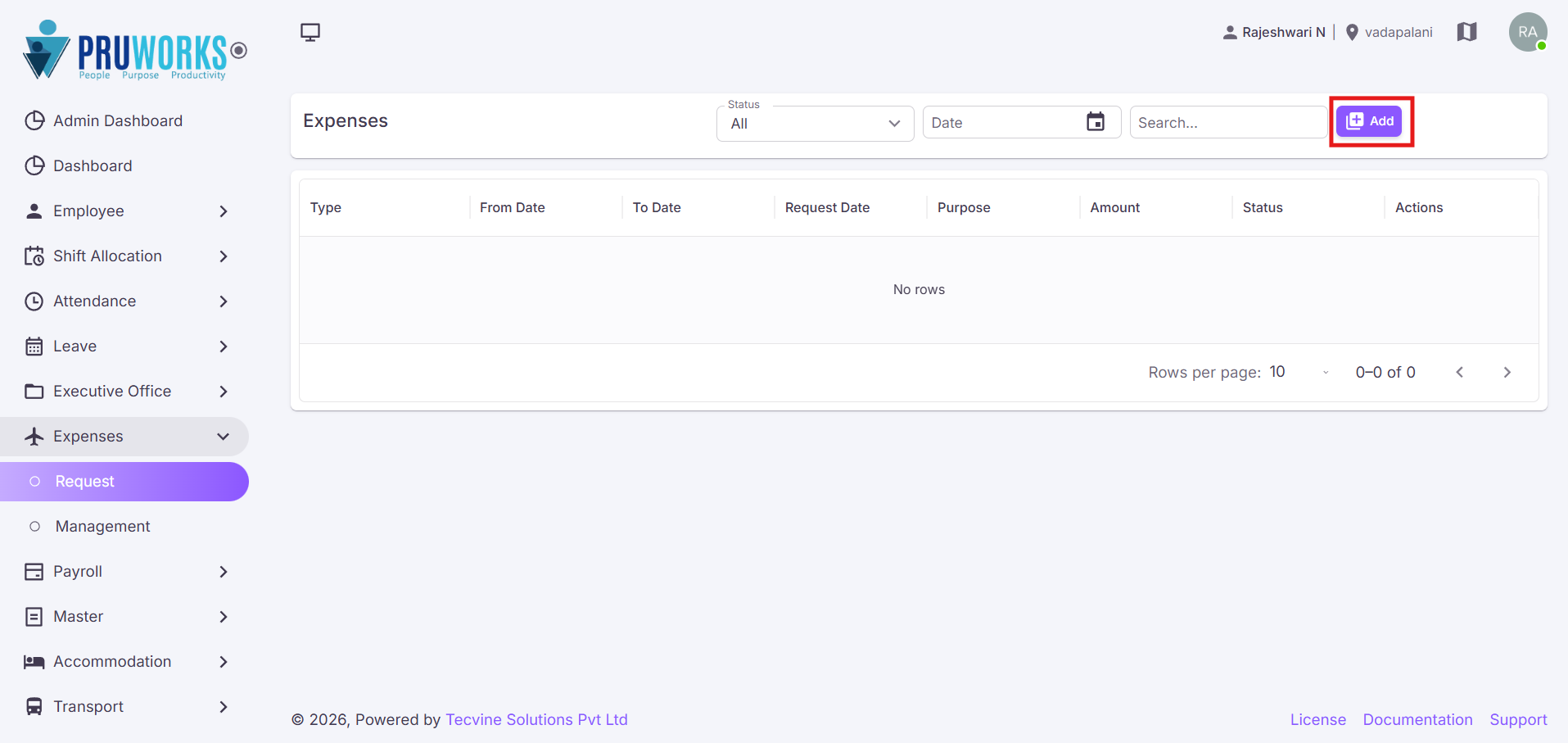Open the Documentation footer link

tap(1417, 719)
